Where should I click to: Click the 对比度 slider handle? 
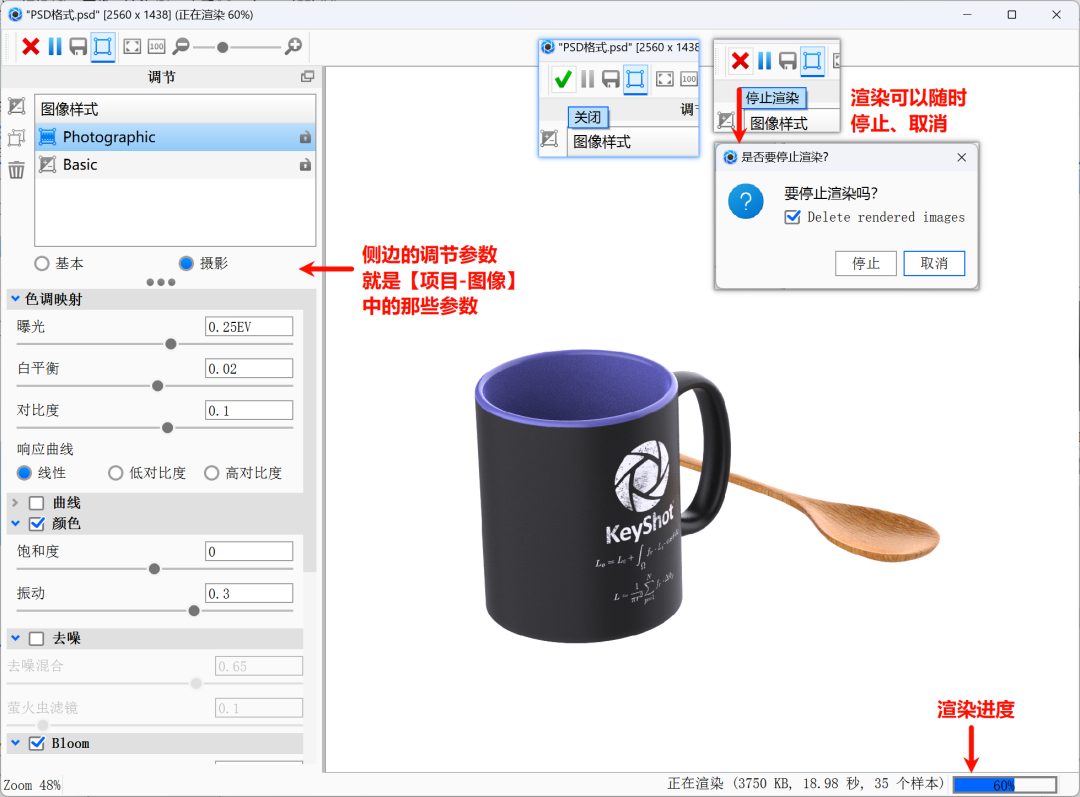[x=167, y=428]
